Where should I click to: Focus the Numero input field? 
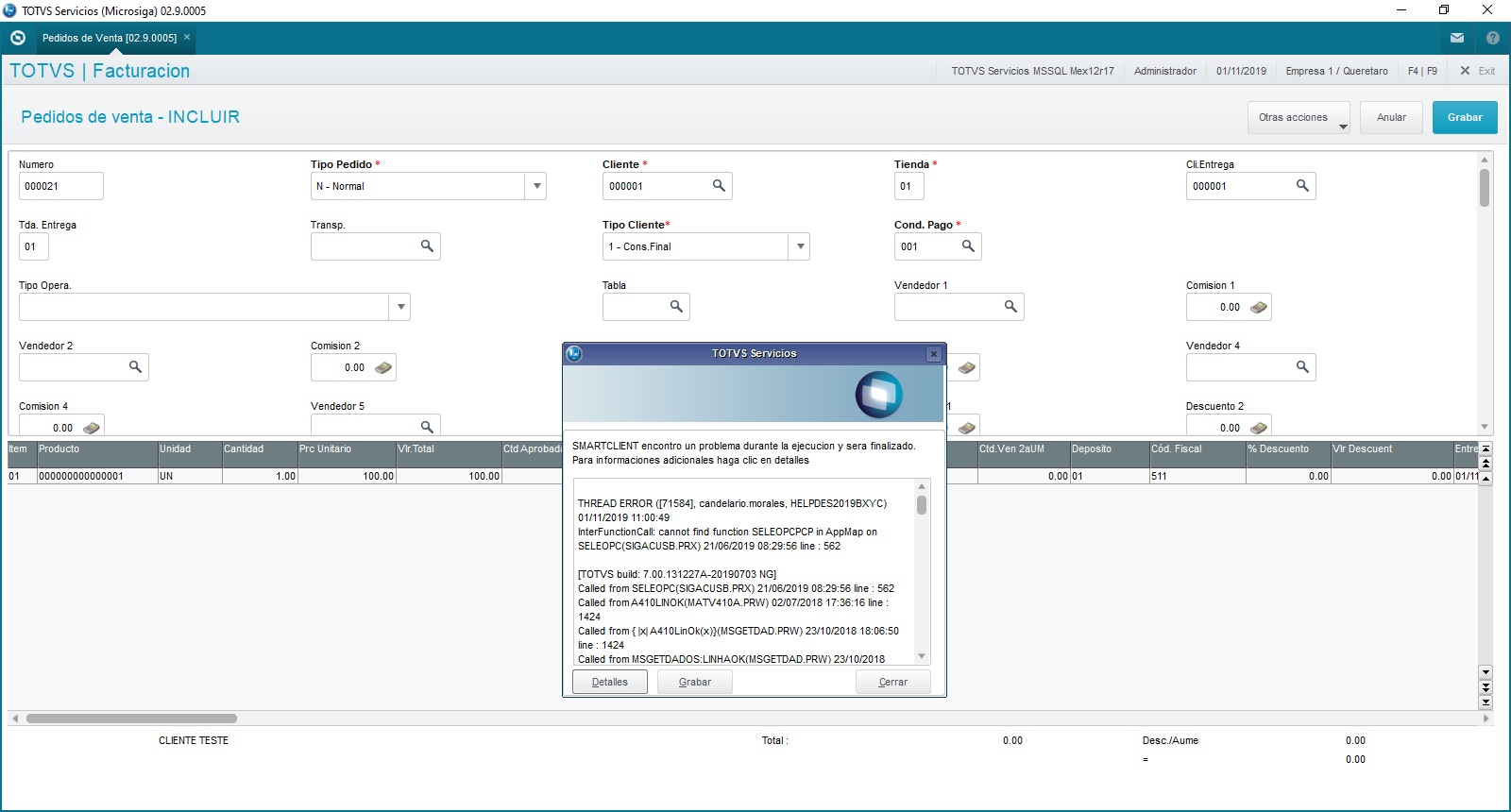[61, 186]
